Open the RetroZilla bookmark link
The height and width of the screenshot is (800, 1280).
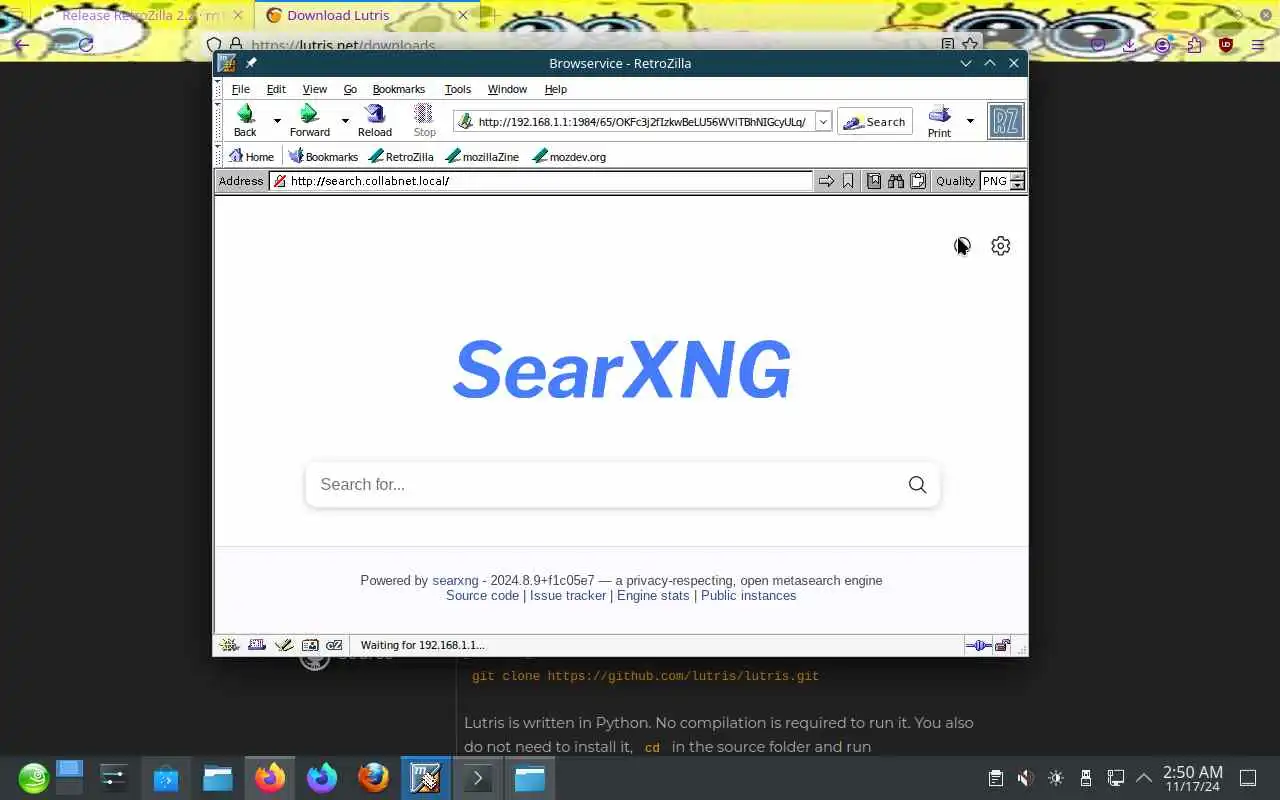tap(401, 156)
